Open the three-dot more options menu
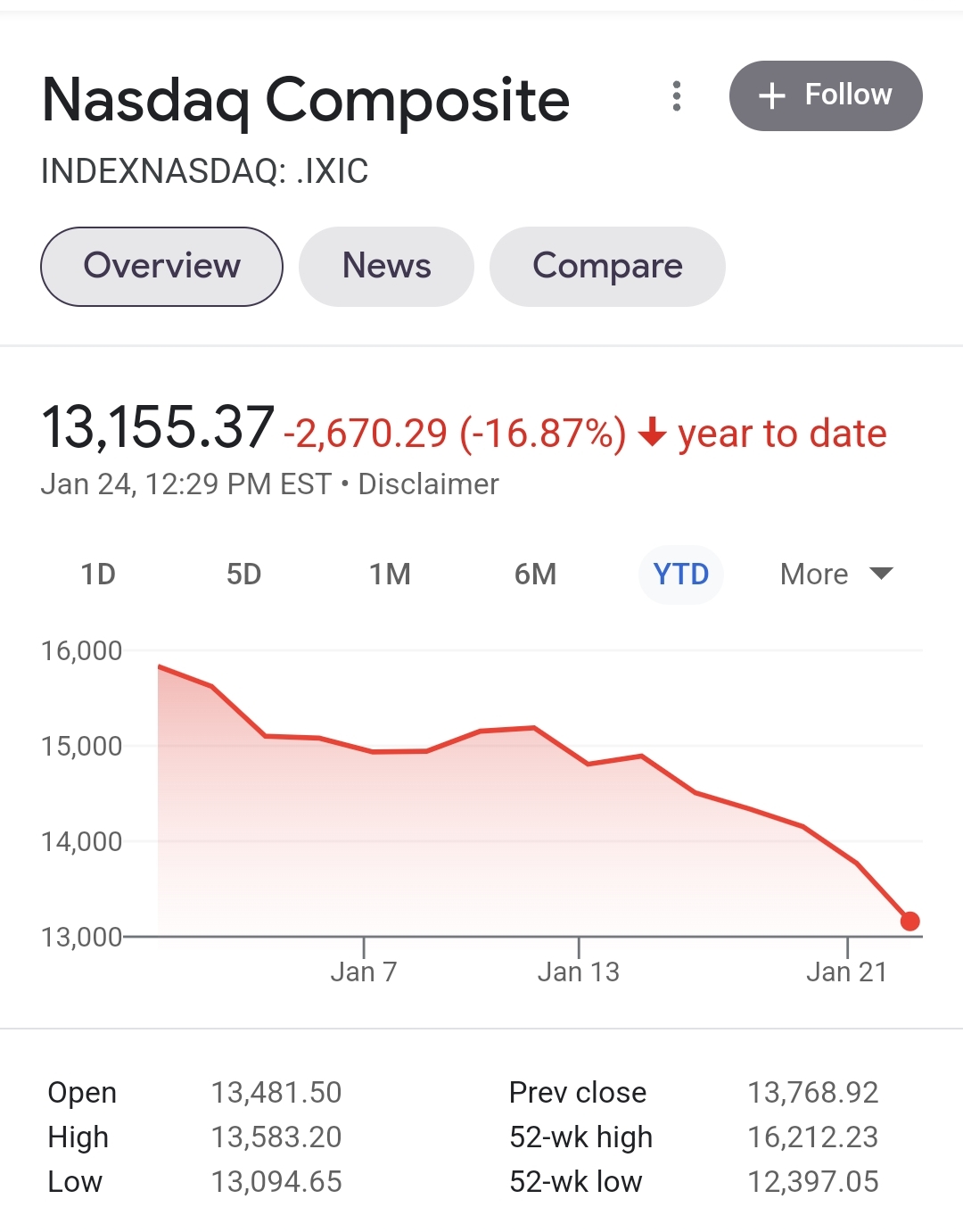 [x=677, y=96]
